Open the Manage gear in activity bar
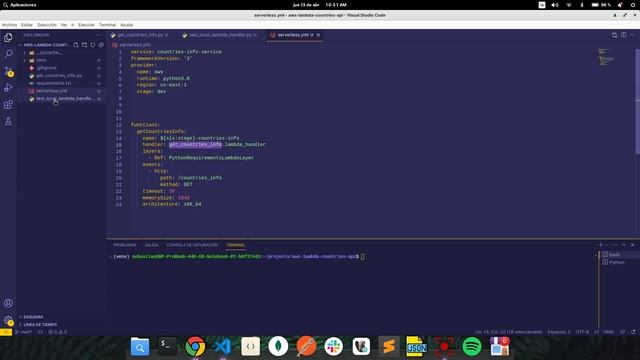Viewport: 640px width, 360px height. point(8,321)
